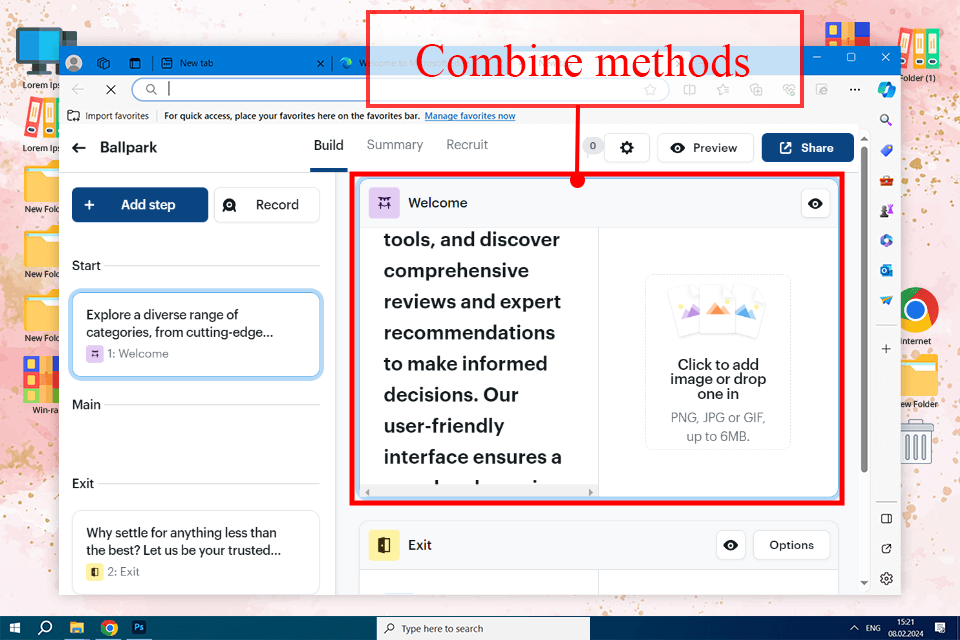Image resolution: width=960 pixels, height=640 pixels.
Task: Expand the system tray hidden icons chevron
Action: pyautogui.click(x=853, y=628)
